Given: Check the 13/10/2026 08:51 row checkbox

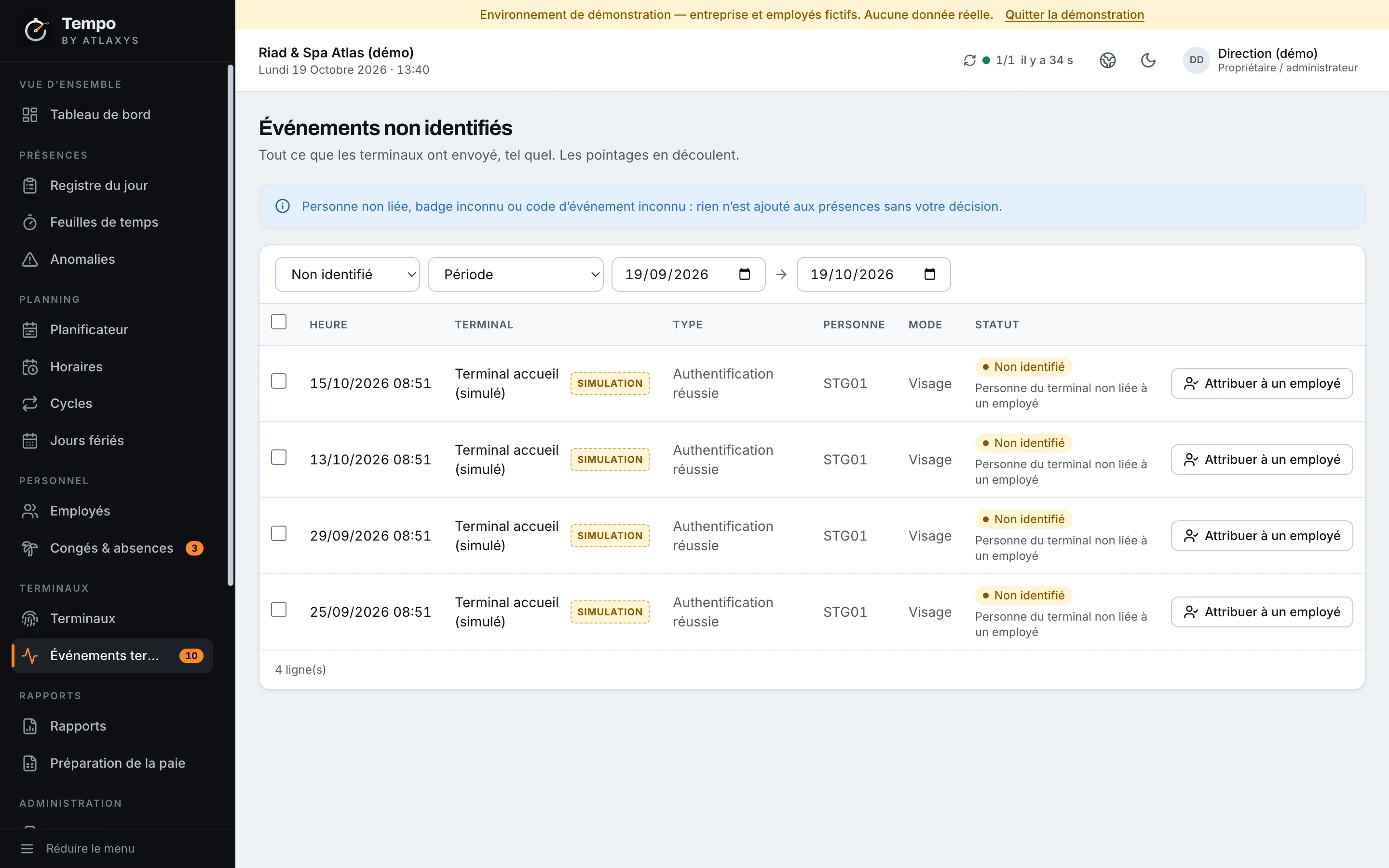Looking at the screenshot, I should pyautogui.click(x=278, y=458).
